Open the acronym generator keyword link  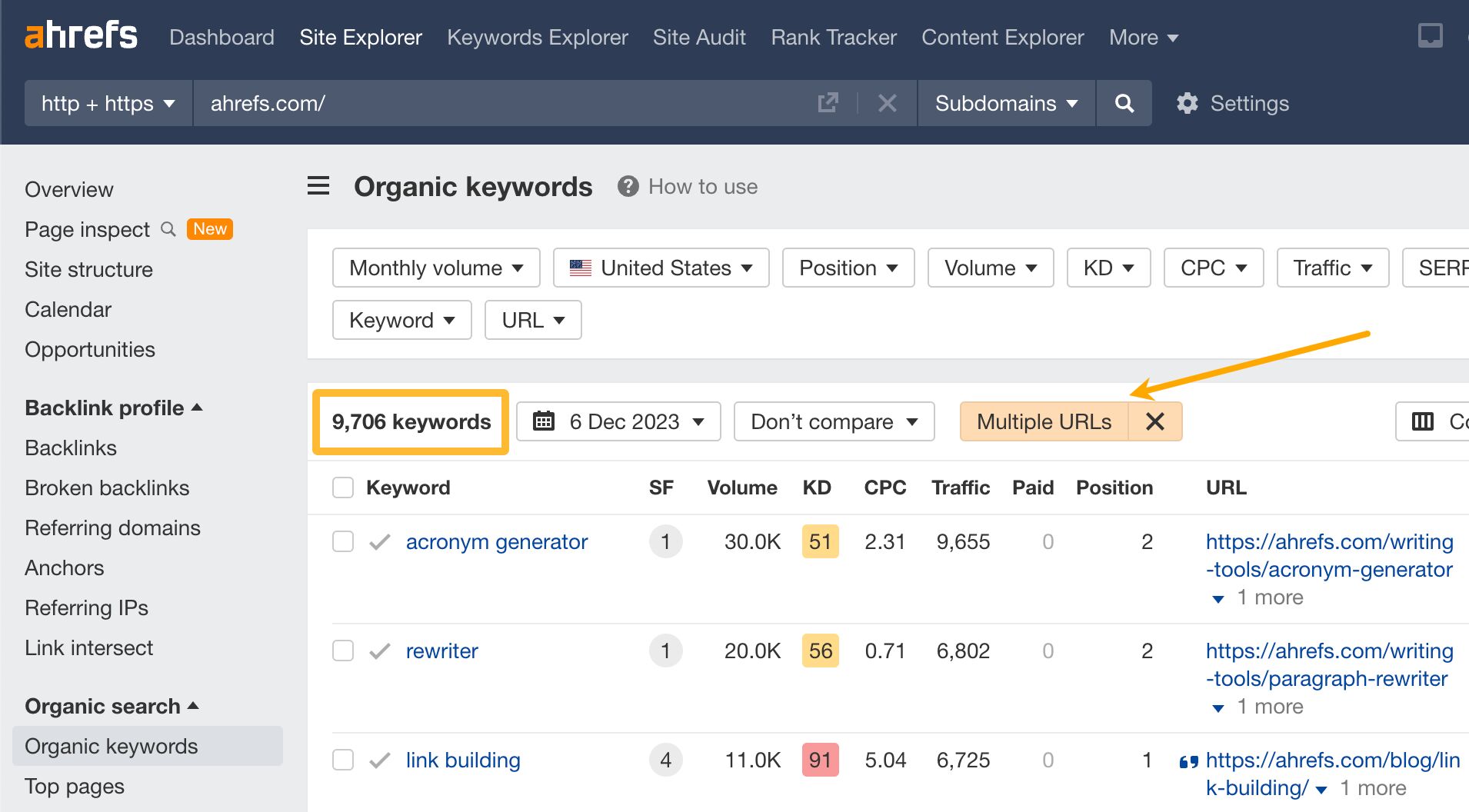496,541
